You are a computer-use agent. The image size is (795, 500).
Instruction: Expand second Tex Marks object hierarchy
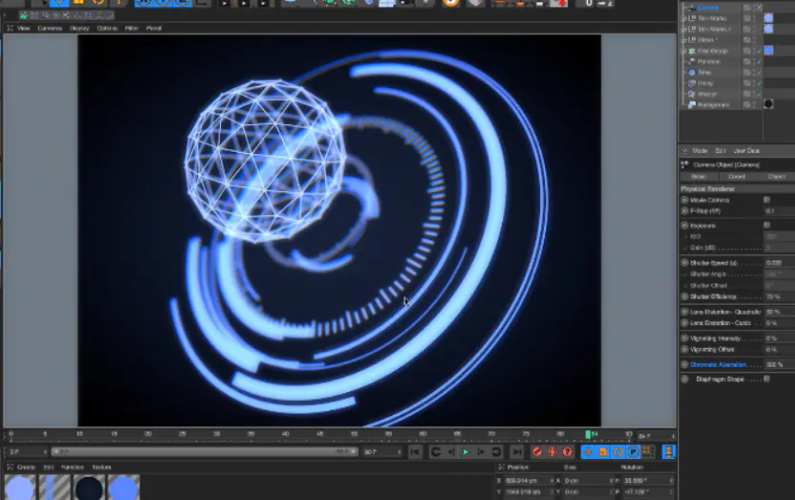pos(684,29)
